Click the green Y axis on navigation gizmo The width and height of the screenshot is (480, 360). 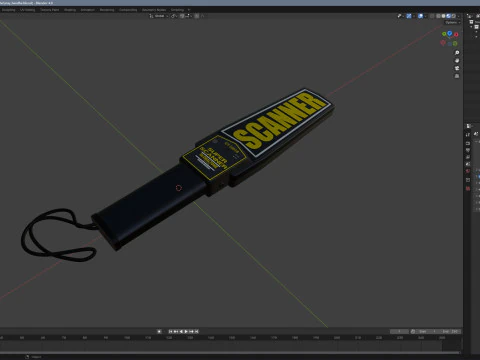(444, 34)
